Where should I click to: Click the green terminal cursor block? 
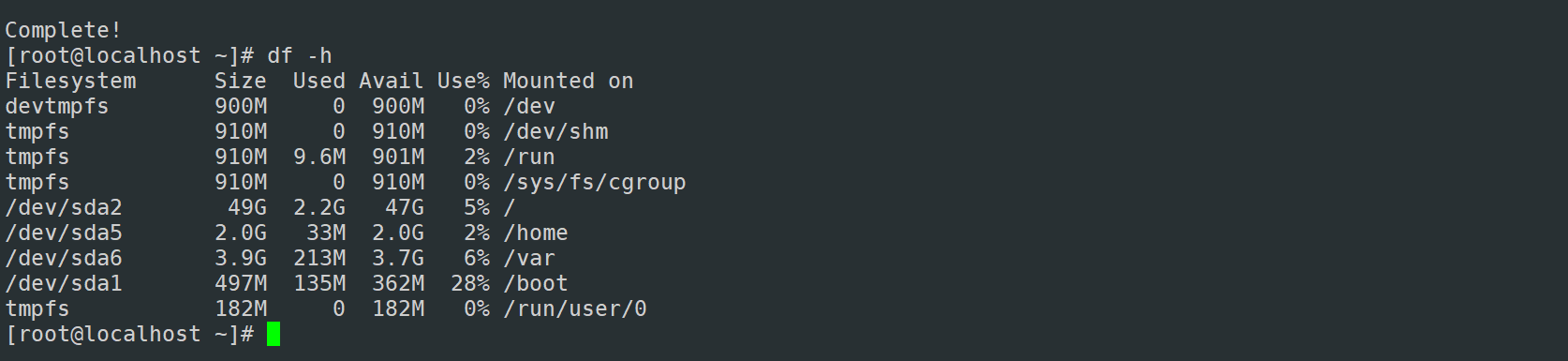[x=274, y=334]
